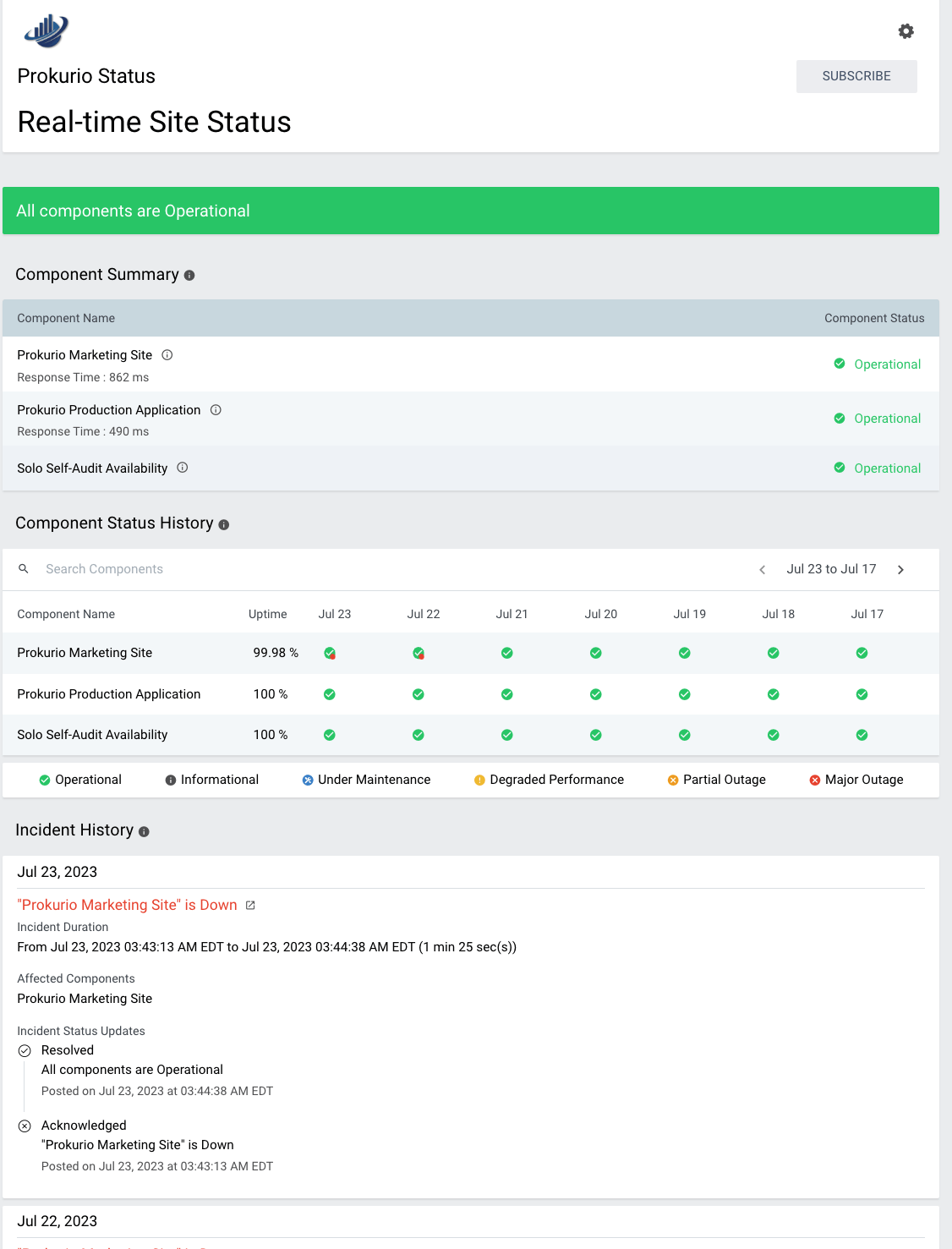Click the Major Outage legend item
The width and height of the screenshot is (952, 1249).
856,780
